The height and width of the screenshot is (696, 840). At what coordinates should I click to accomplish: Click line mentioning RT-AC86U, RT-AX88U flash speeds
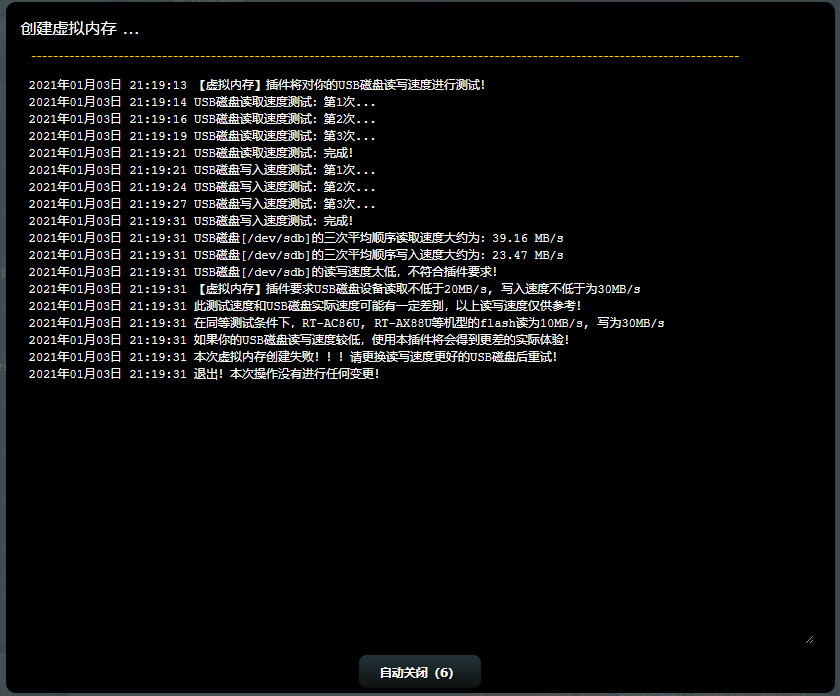[347, 323]
